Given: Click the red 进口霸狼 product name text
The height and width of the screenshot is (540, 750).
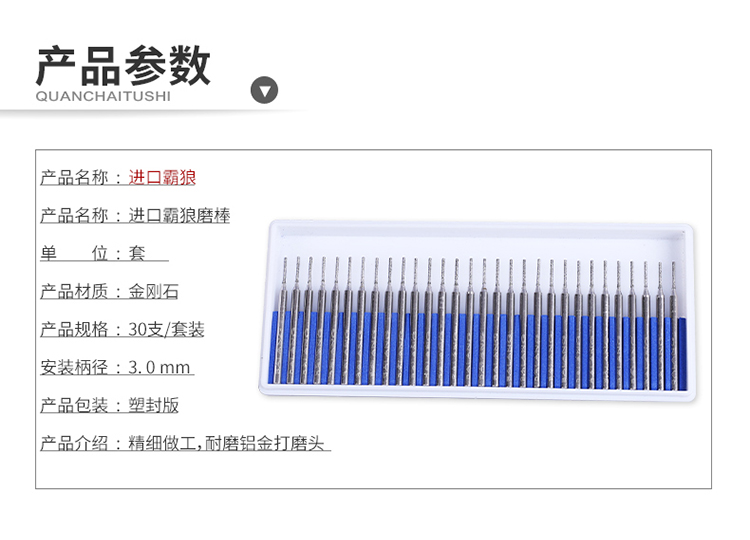Looking at the screenshot, I should point(162,177).
